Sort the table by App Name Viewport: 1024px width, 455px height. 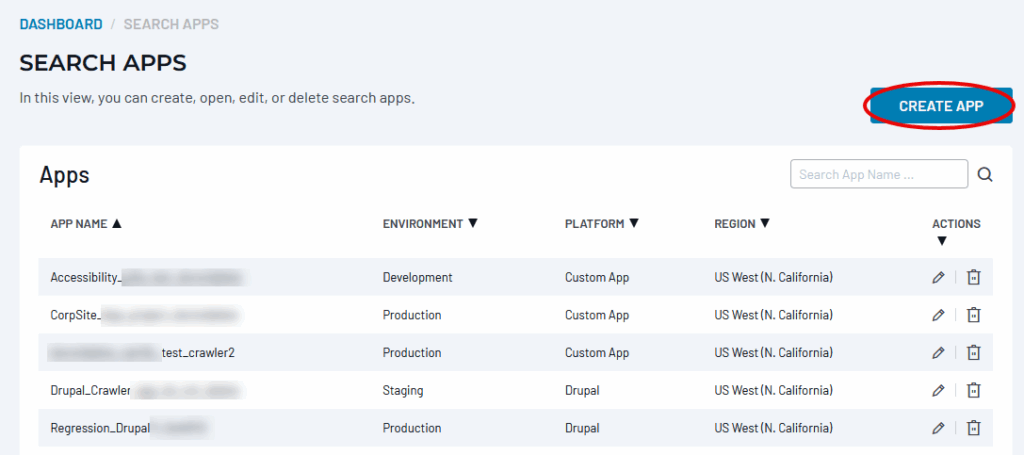86,224
